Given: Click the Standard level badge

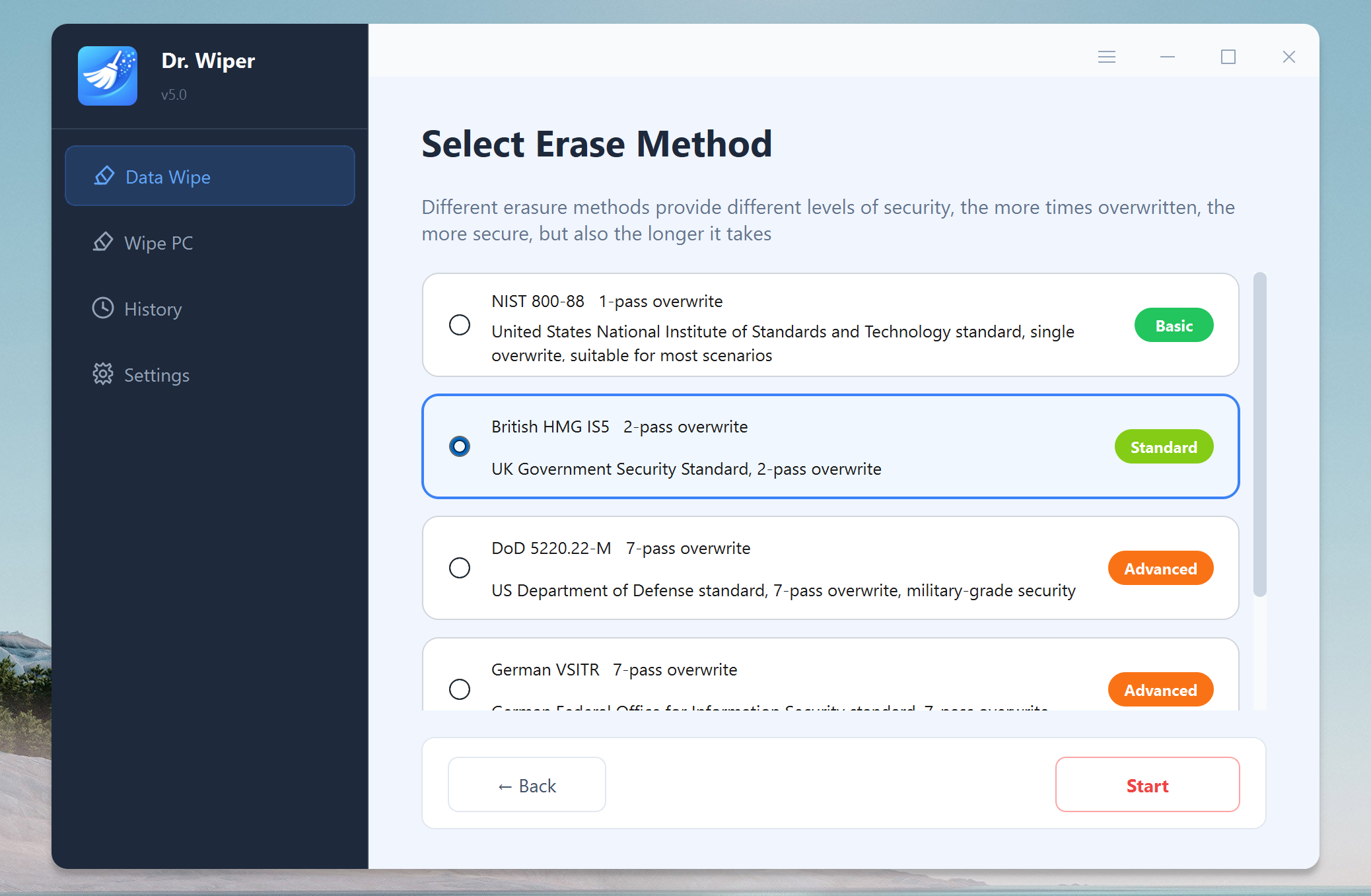Looking at the screenshot, I should tap(1164, 447).
